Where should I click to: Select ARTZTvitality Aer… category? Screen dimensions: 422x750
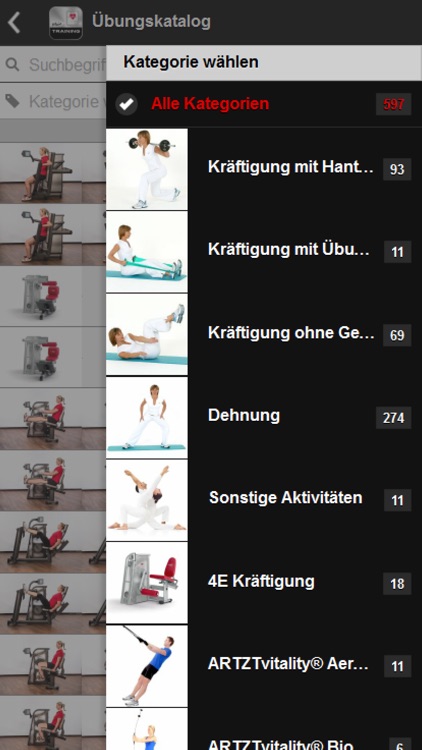(x=264, y=665)
